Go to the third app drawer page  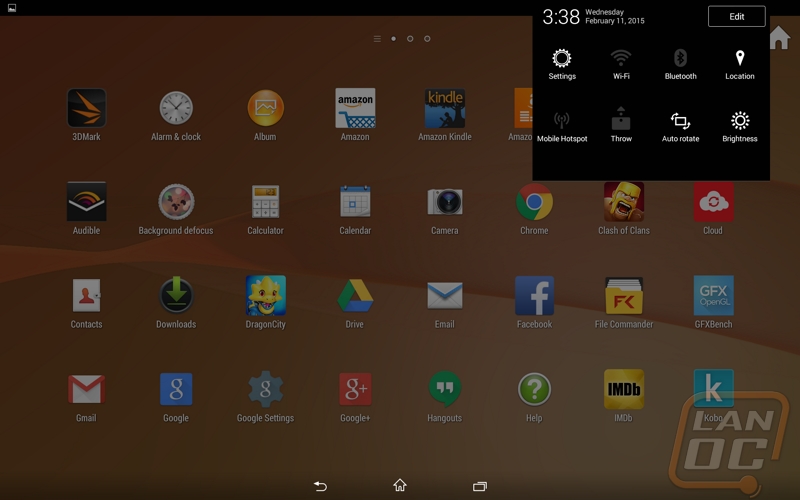(427, 39)
